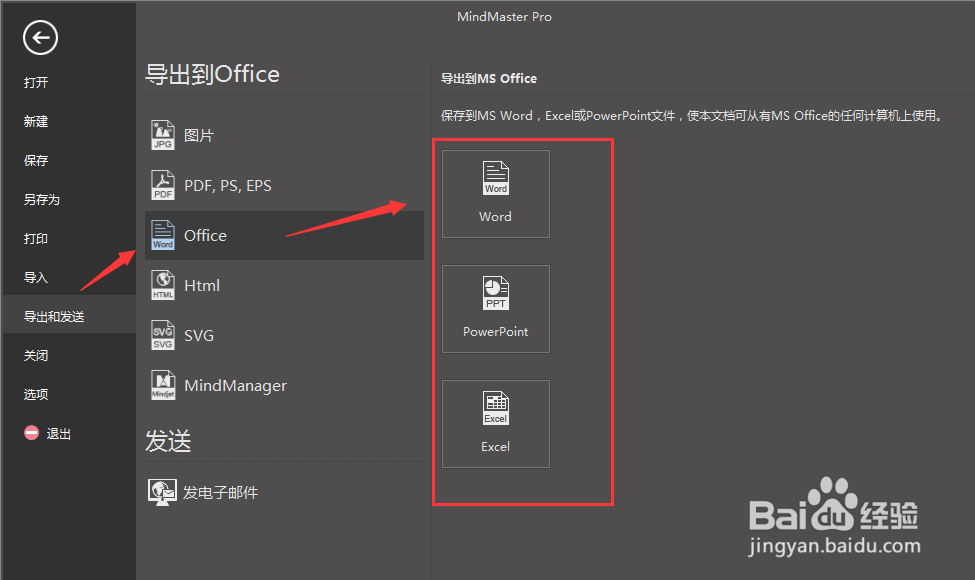Click the email send icon
975x580 pixels.
click(x=162, y=492)
